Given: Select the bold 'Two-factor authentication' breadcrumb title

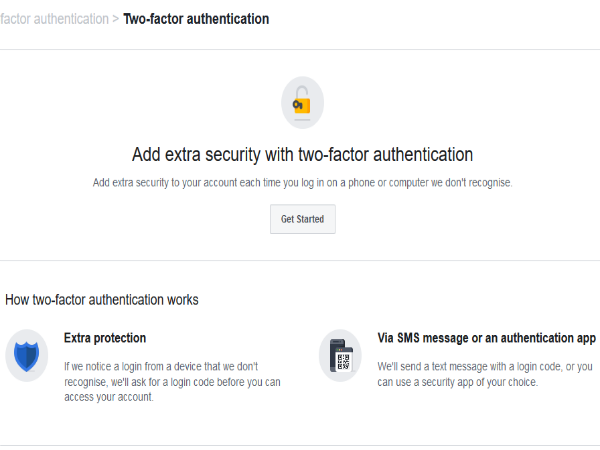Looking at the screenshot, I should (x=196, y=19).
